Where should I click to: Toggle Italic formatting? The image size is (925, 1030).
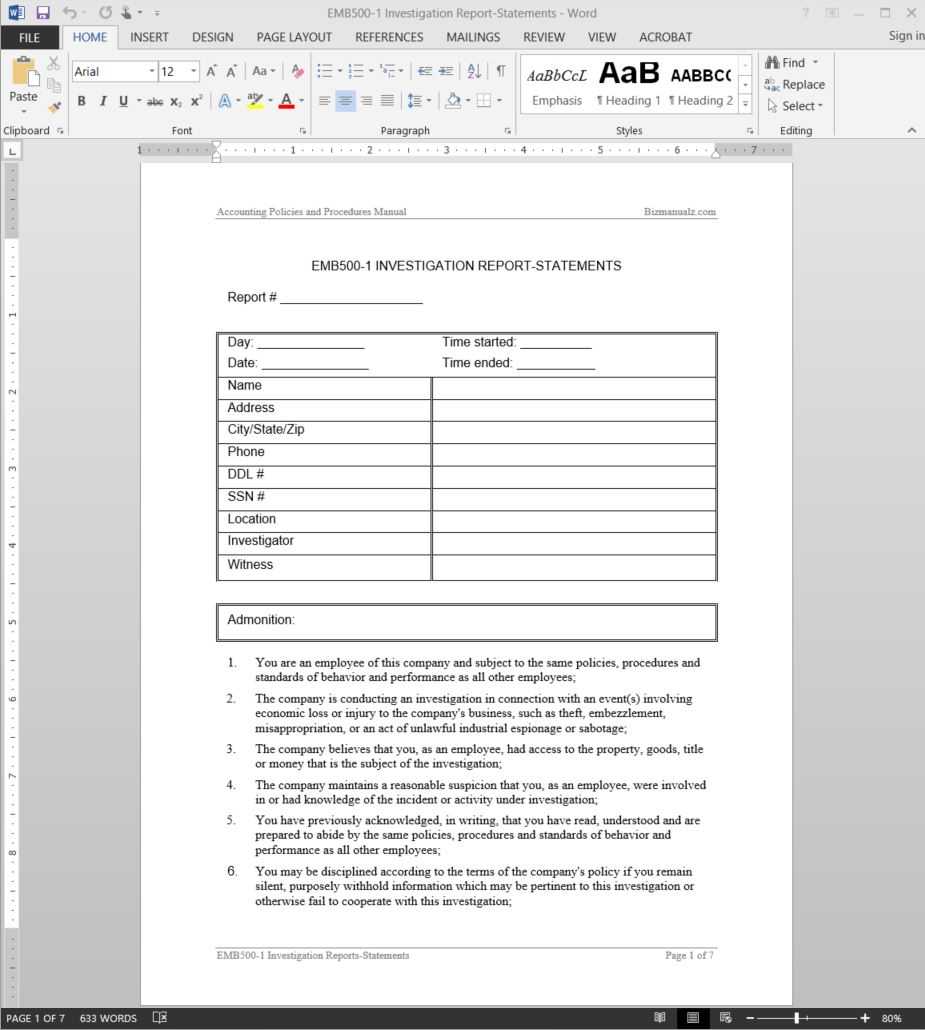pyautogui.click(x=103, y=101)
